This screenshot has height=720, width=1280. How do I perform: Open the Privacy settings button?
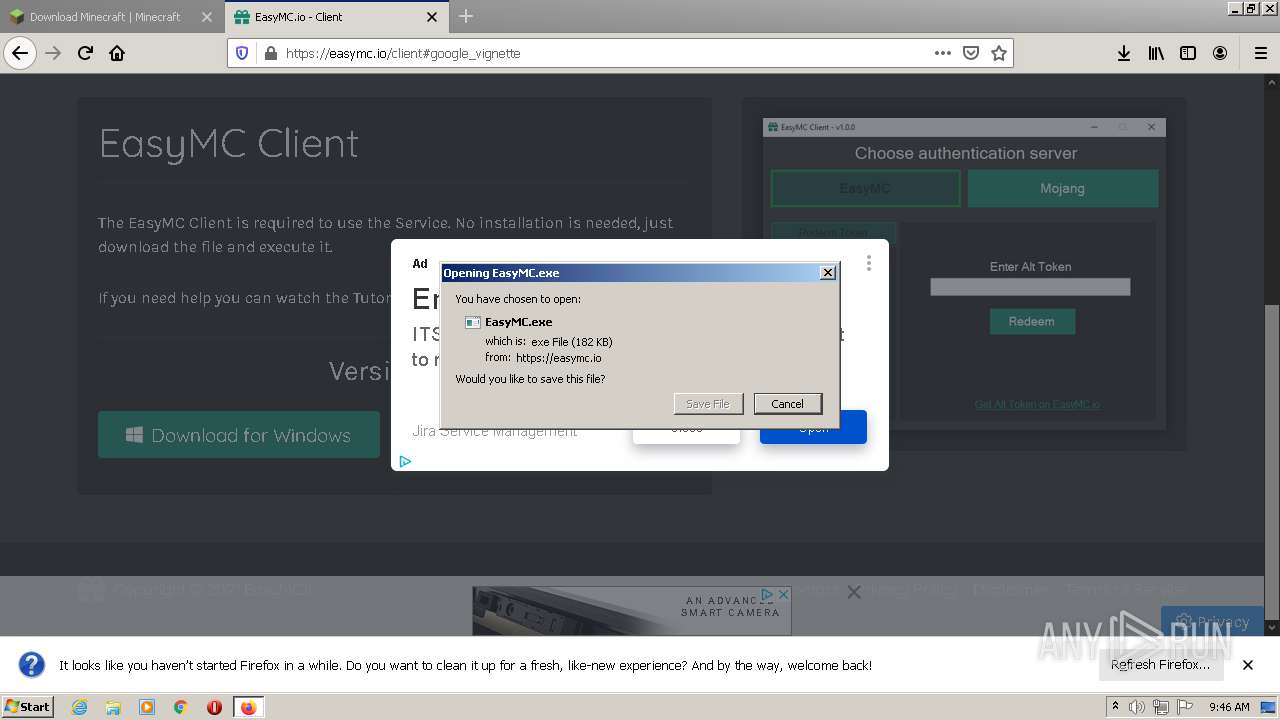[x=1213, y=622]
